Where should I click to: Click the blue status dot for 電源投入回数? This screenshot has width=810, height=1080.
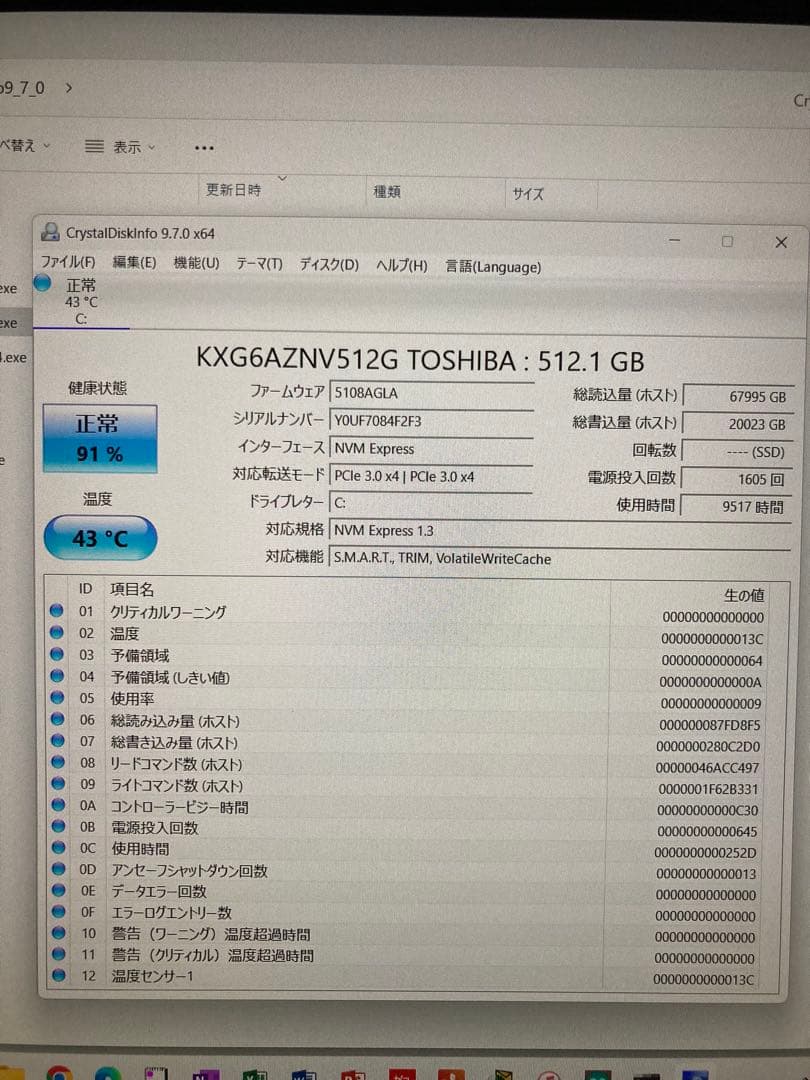(60, 827)
